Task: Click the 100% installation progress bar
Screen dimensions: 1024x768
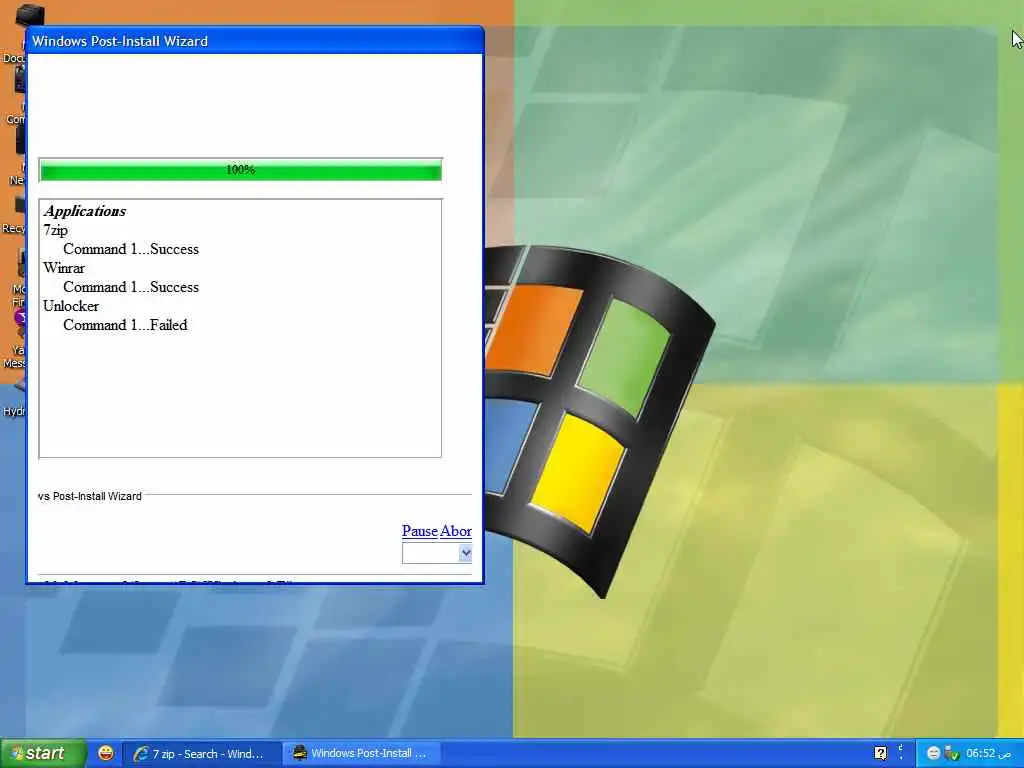Action: coord(240,170)
